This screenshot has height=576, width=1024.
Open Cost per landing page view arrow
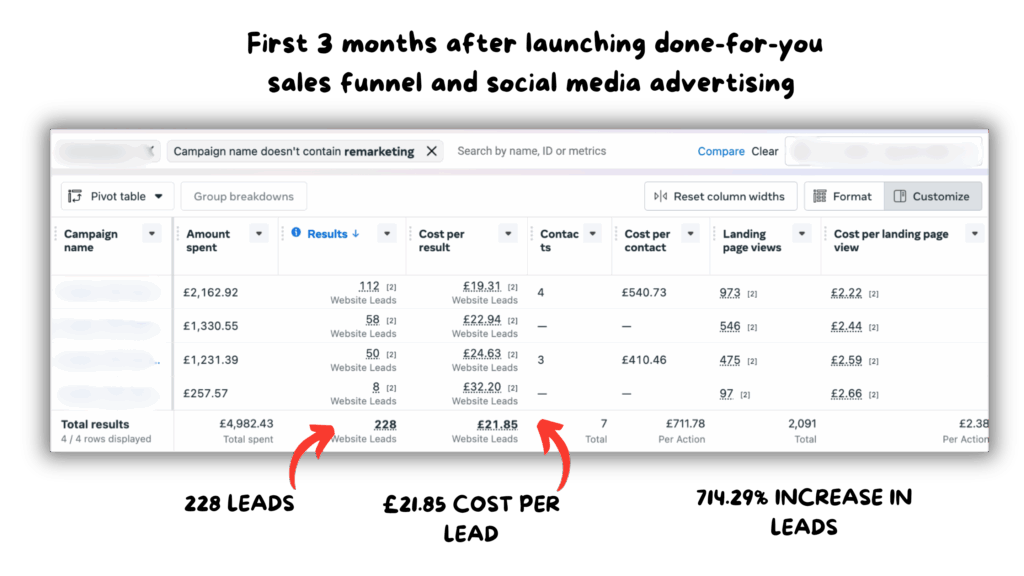(974, 234)
